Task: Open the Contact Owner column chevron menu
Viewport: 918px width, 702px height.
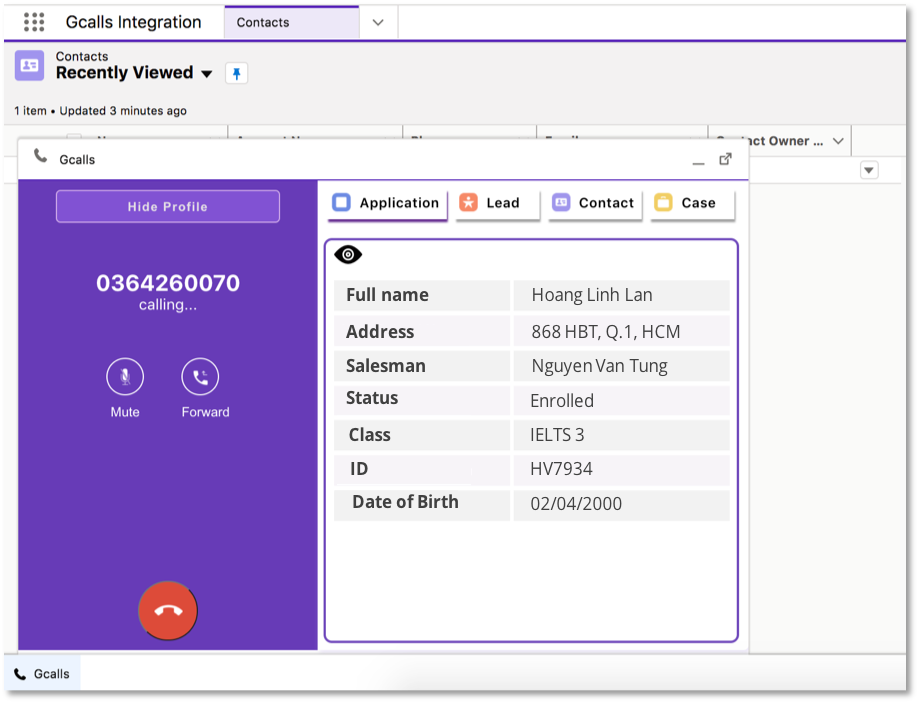Action: [x=838, y=141]
